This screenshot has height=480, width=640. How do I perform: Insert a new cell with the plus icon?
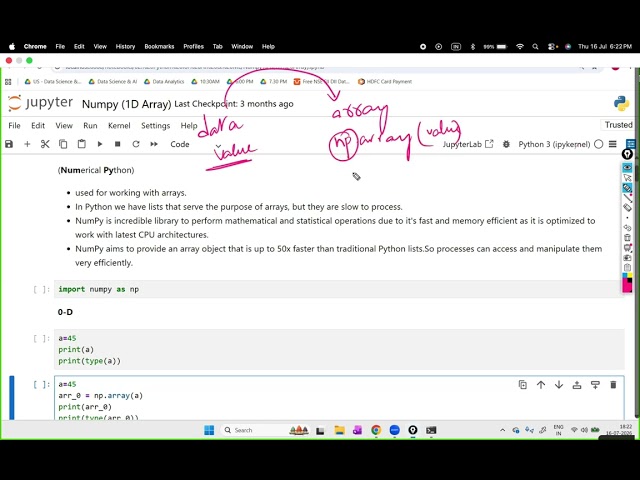pyautogui.click(x=27, y=144)
